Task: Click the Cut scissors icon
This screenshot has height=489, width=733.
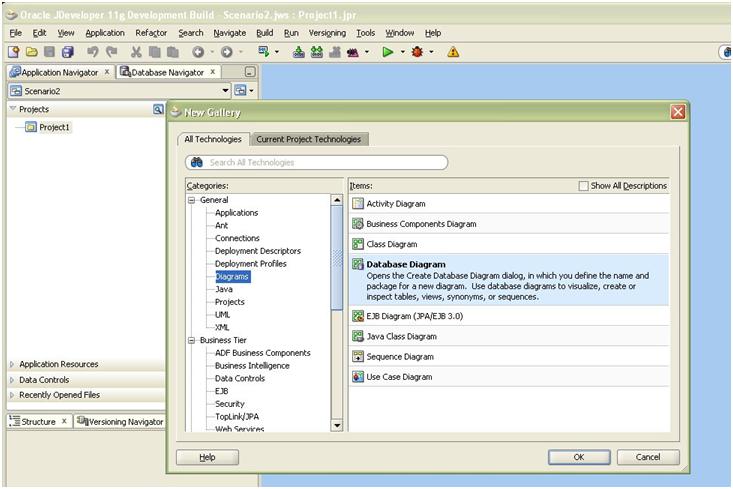Action: [x=136, y=52]
